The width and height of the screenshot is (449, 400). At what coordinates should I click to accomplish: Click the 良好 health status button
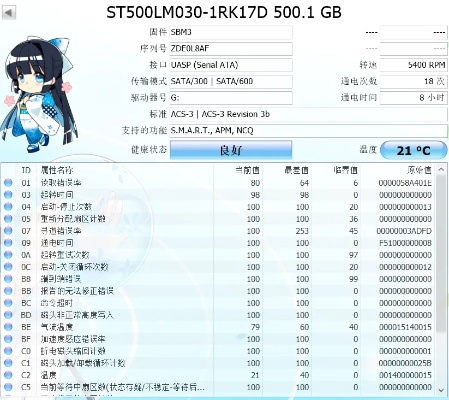click(x=231, y=150)
